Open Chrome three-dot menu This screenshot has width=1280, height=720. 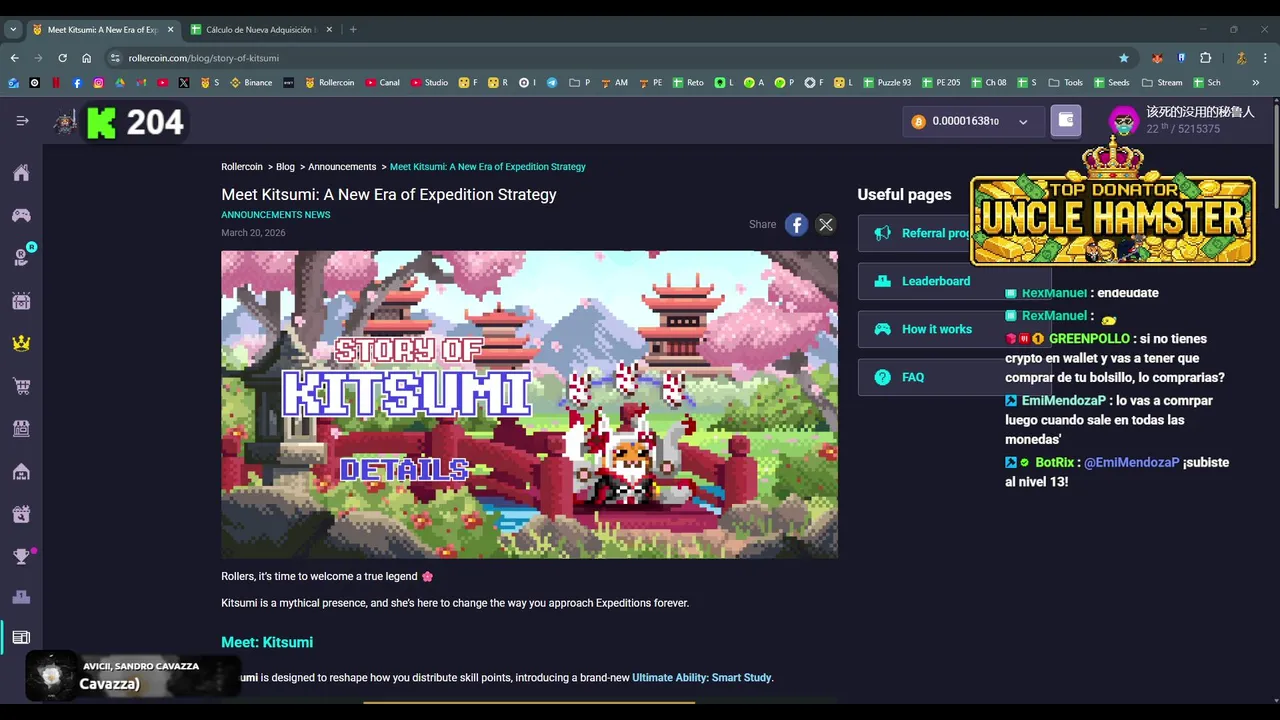tap(1265, 58)
